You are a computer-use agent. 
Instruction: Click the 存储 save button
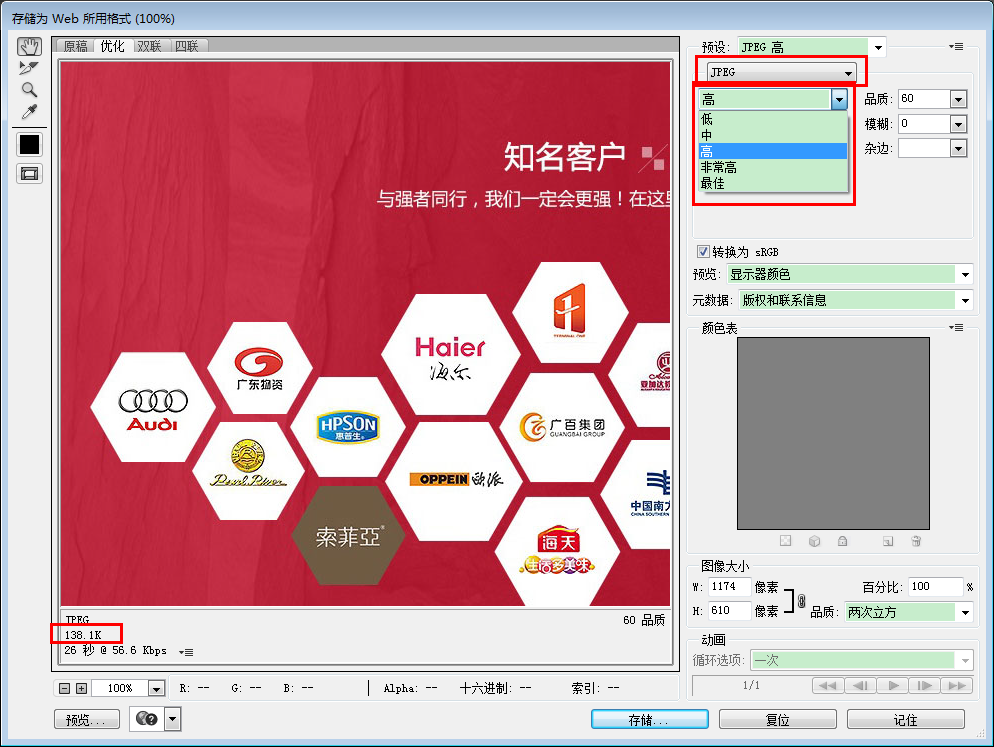[649, 720]
